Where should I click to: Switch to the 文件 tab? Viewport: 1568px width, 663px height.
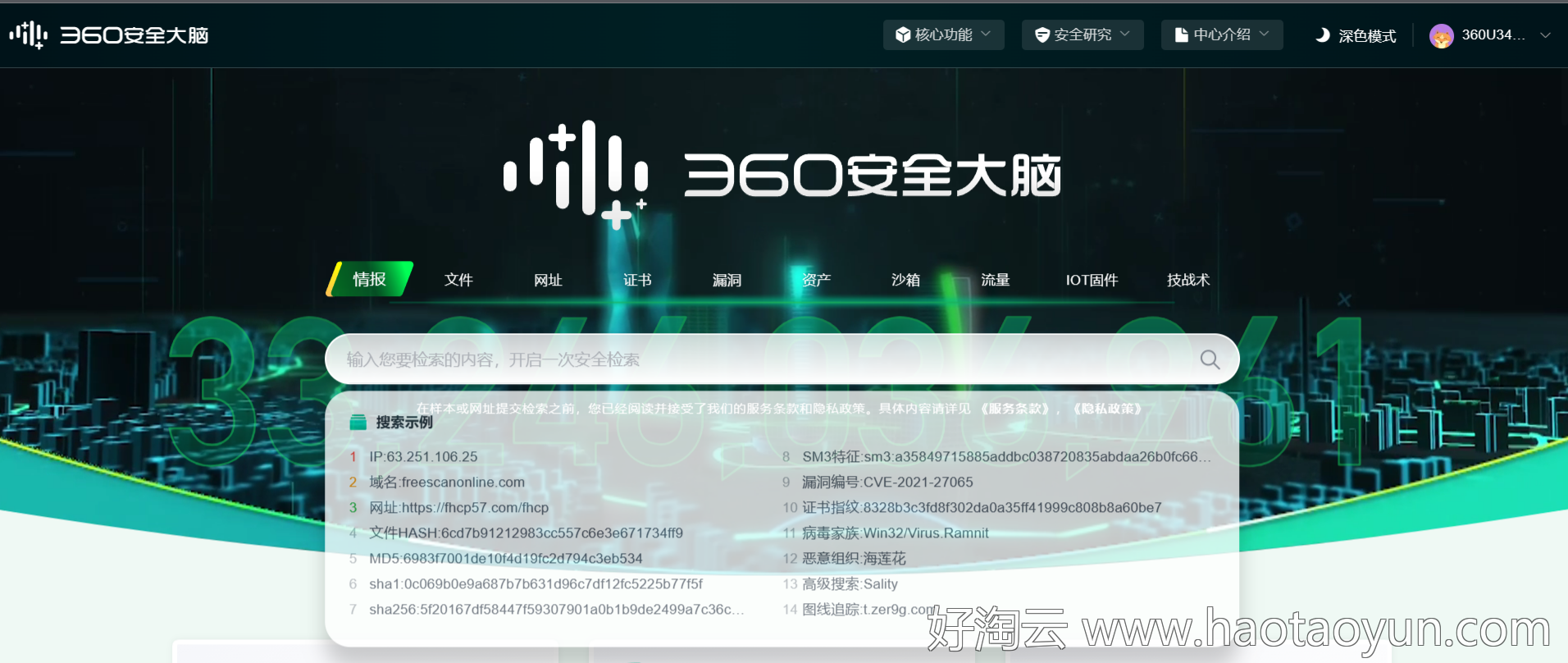[458, 280]
